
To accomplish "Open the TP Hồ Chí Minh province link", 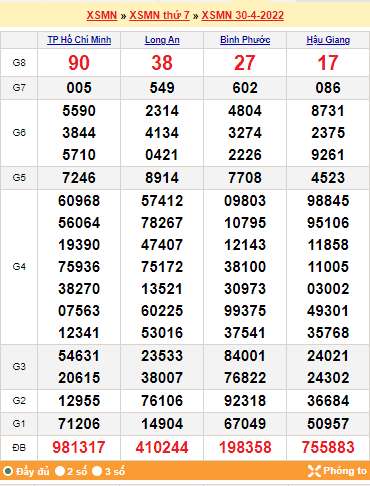I will click(79, 40).
